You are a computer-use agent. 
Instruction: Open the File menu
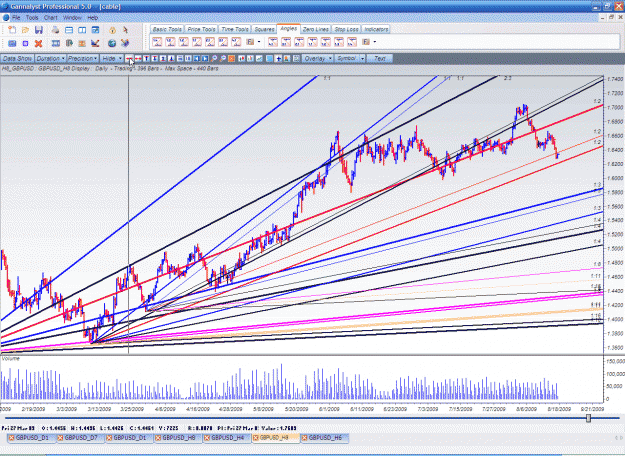pyautogui.click(x=16, y=18)
